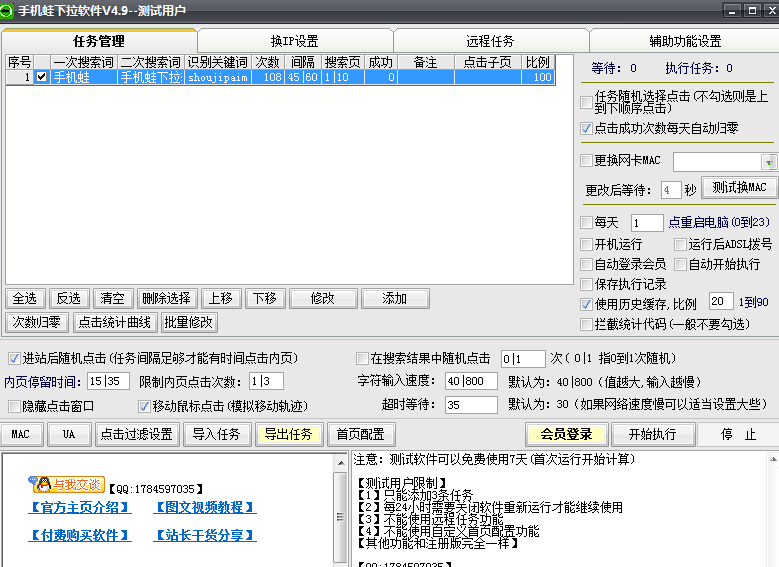779x567 pixels.
Task: Open the 远程任务 tab
Action: click(x=490, y=41)
